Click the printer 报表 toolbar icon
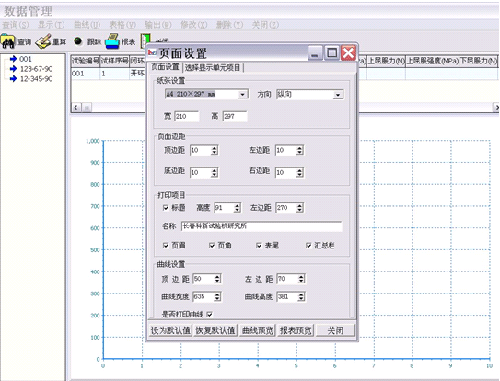Screen dimensions: 500x381 [112, 41]
